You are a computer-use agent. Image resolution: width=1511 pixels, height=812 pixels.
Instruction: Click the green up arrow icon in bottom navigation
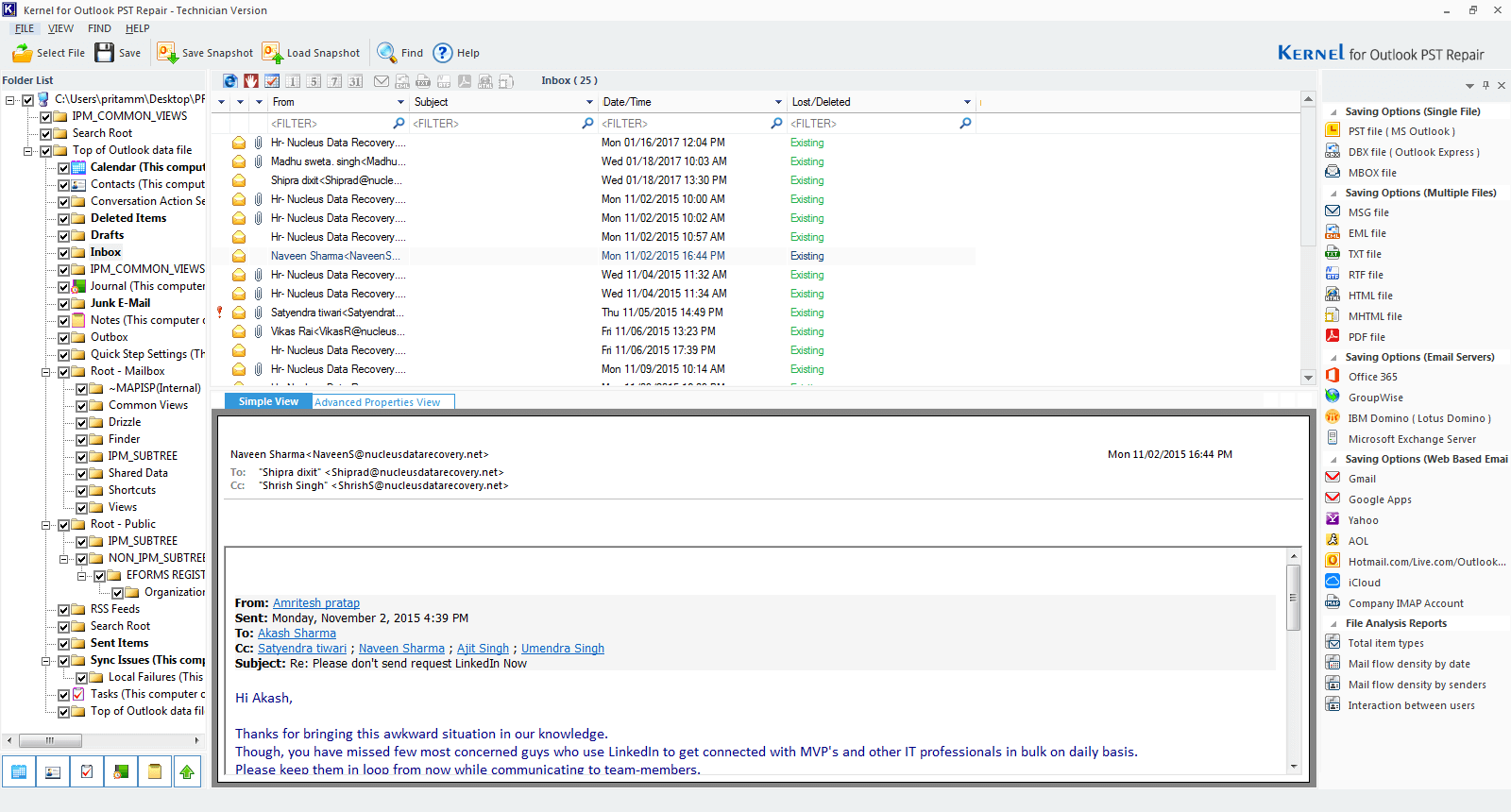(x=187, y=771)
